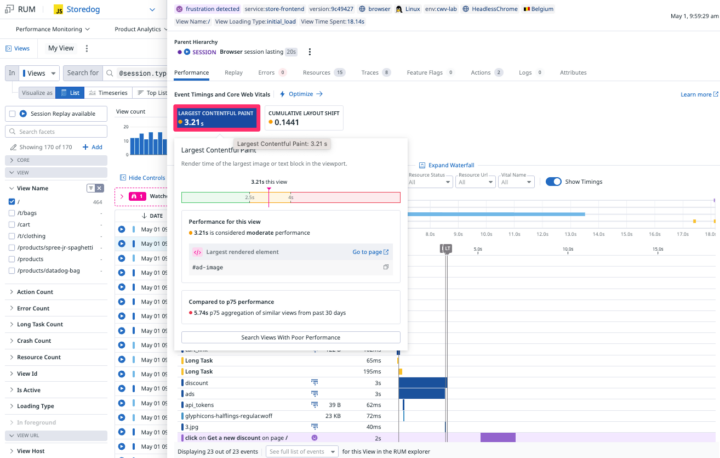Open the Feature Flags tab
Image resolution: width=720 pixels, height=458 pixels.
click(x=430, y=73)
